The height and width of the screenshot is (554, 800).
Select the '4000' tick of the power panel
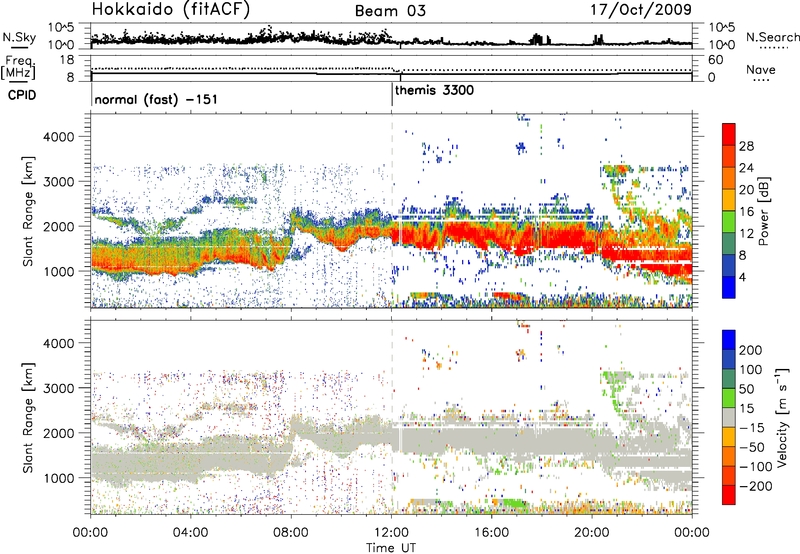[x=58, y=137]
